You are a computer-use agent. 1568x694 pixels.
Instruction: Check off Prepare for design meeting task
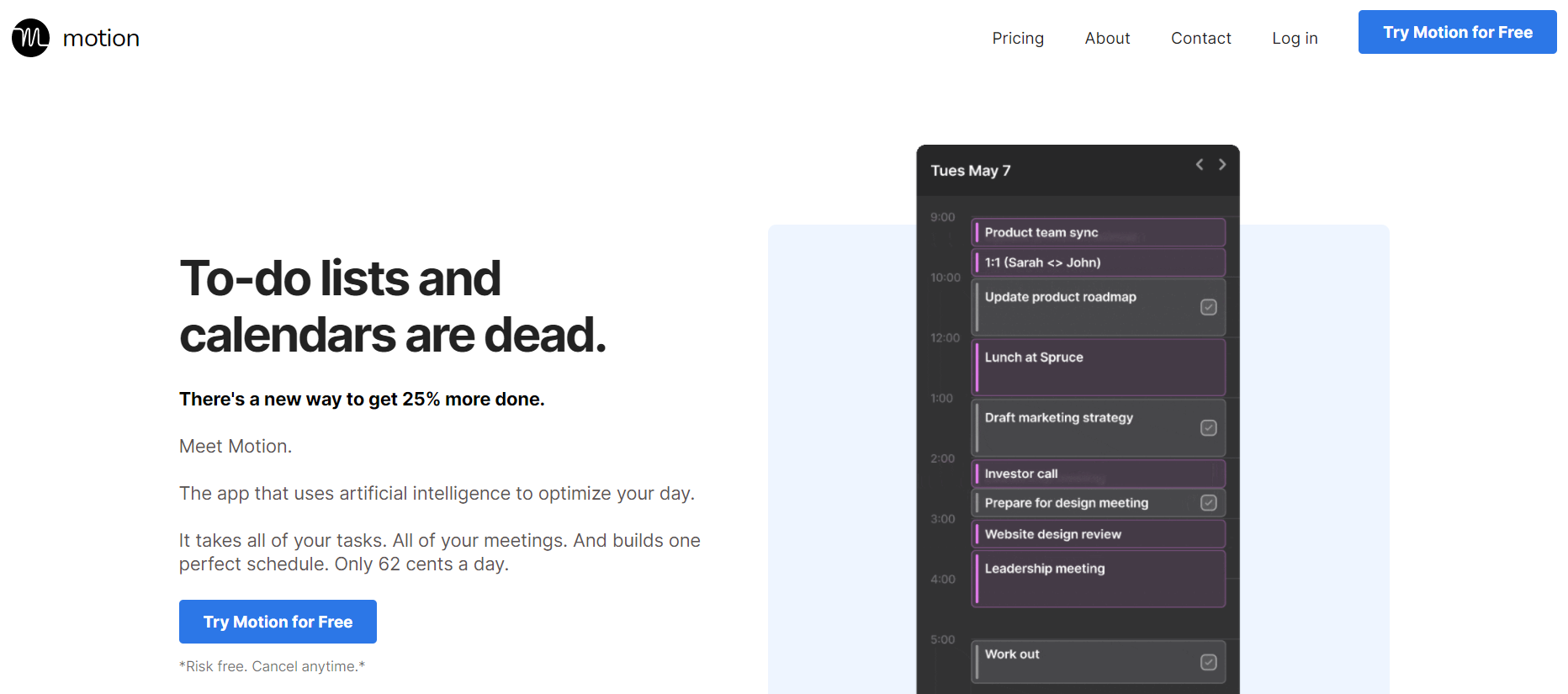click(x=1209, y=503)
